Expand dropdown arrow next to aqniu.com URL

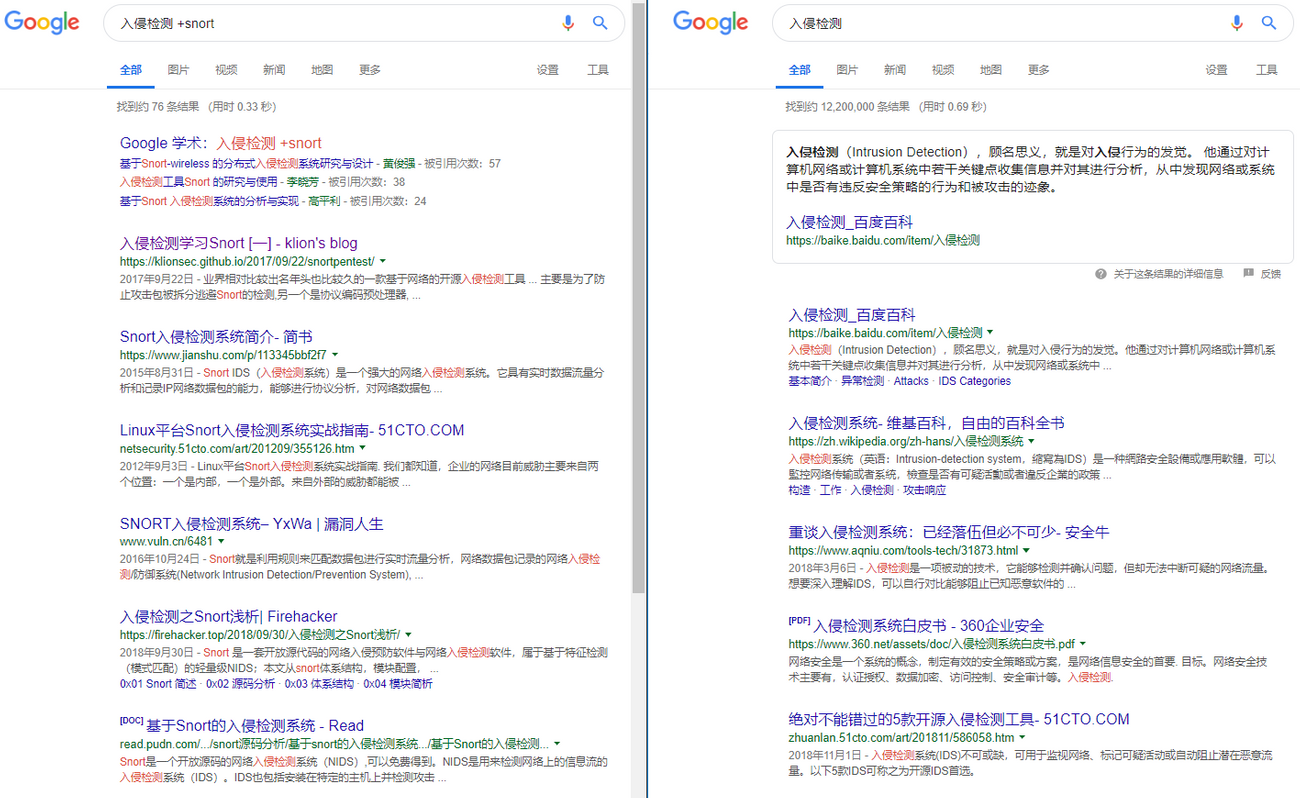pyautogui.click(x=1026, y=551)
